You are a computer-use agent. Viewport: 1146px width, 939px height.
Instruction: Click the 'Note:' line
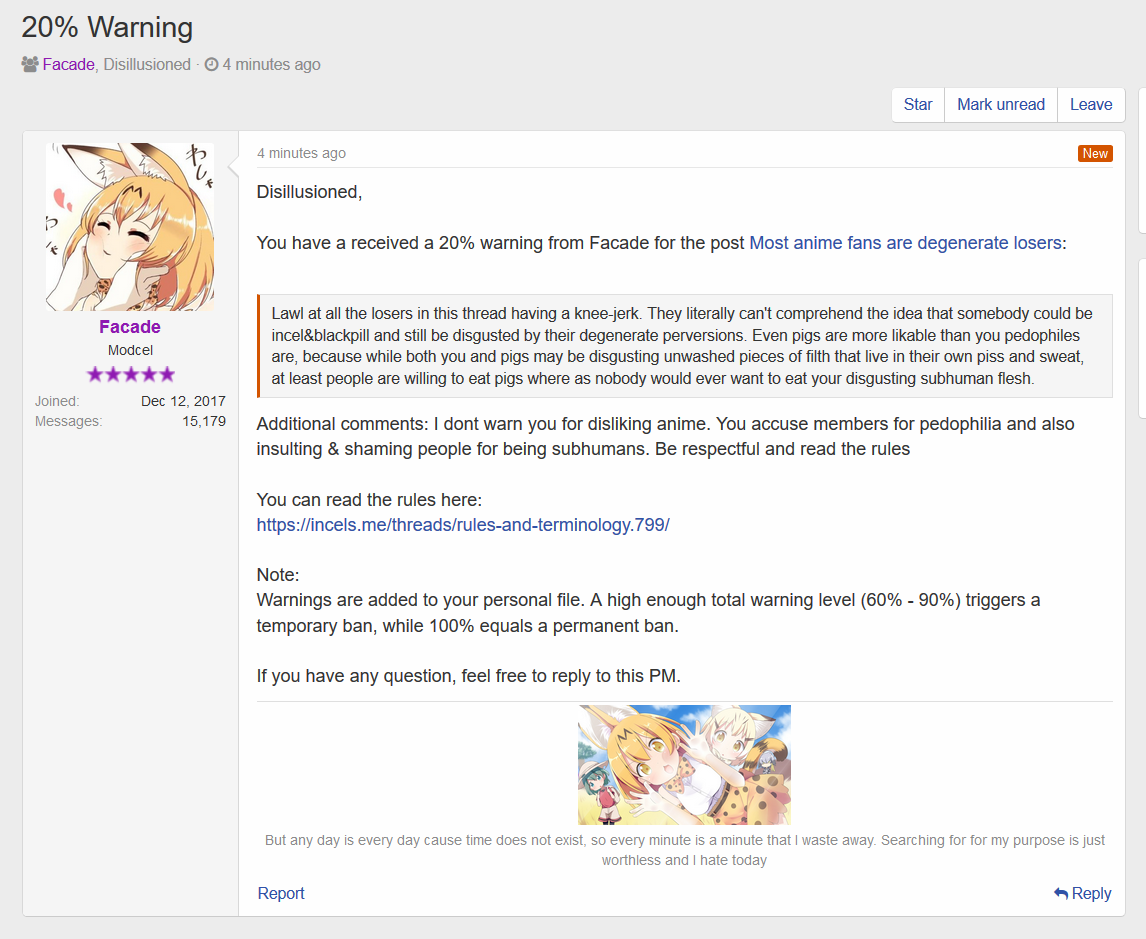(278, 574)
